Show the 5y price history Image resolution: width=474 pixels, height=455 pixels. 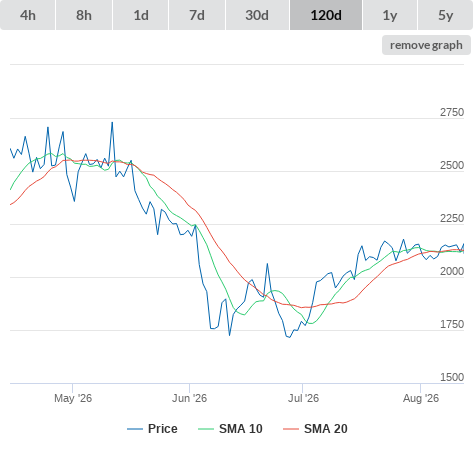pos(446,15)
